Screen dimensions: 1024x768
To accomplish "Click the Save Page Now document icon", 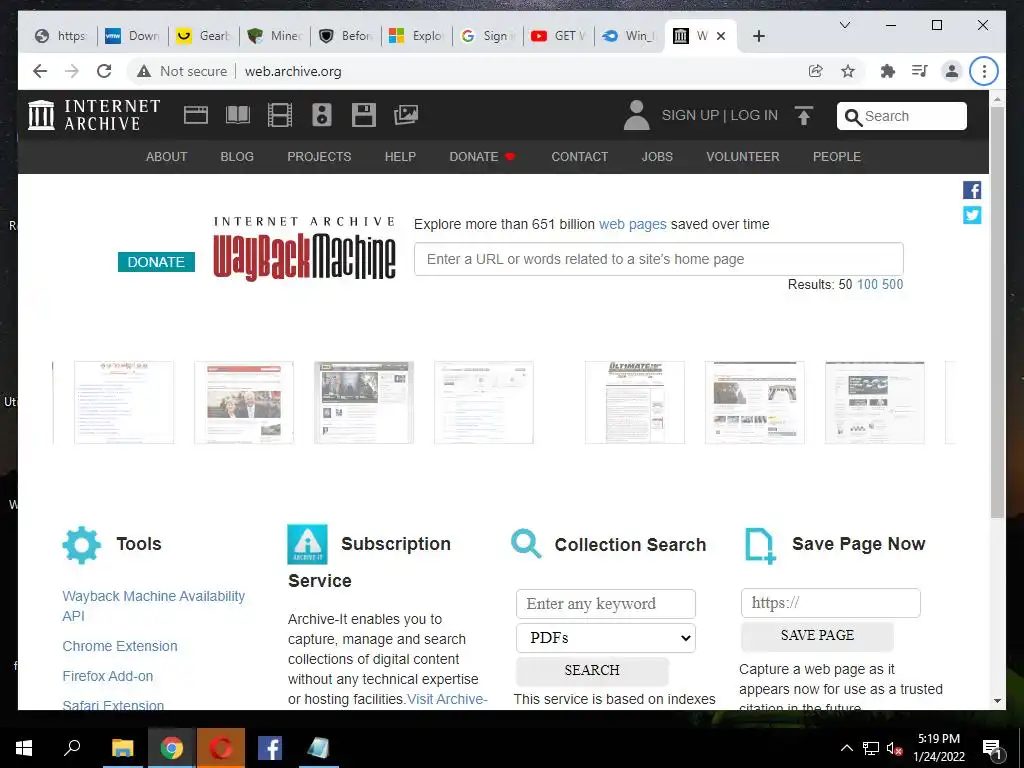I will (760, 545).
